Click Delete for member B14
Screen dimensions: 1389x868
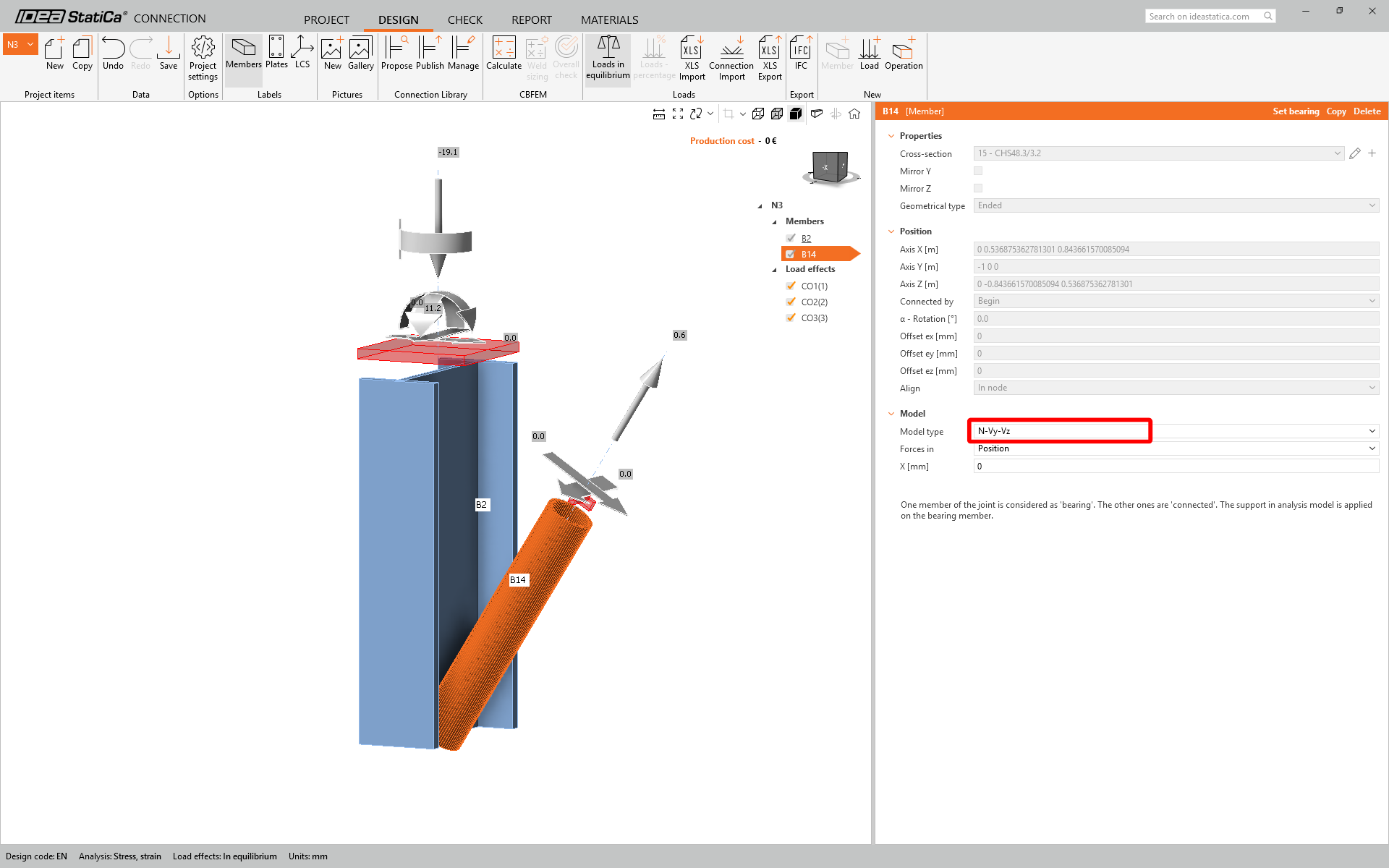click(x=1367, y=111)
